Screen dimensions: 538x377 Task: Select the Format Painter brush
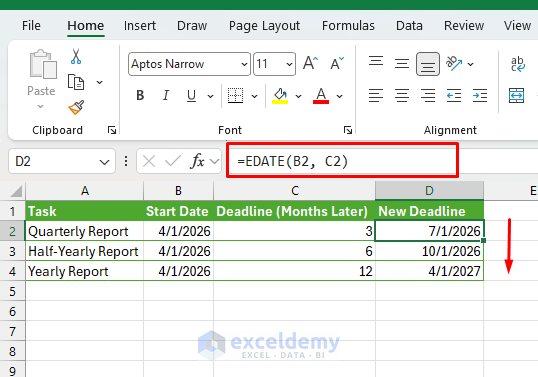[x=76, y=107]
